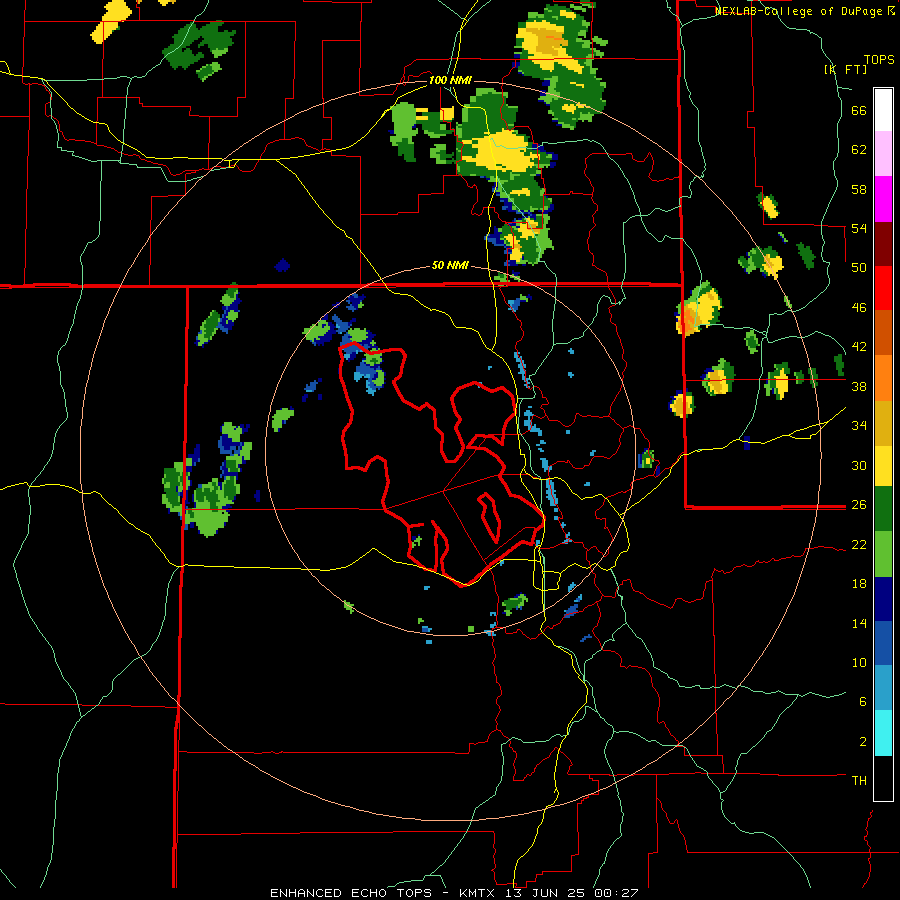Click the "10" scale value

(859, 662)
